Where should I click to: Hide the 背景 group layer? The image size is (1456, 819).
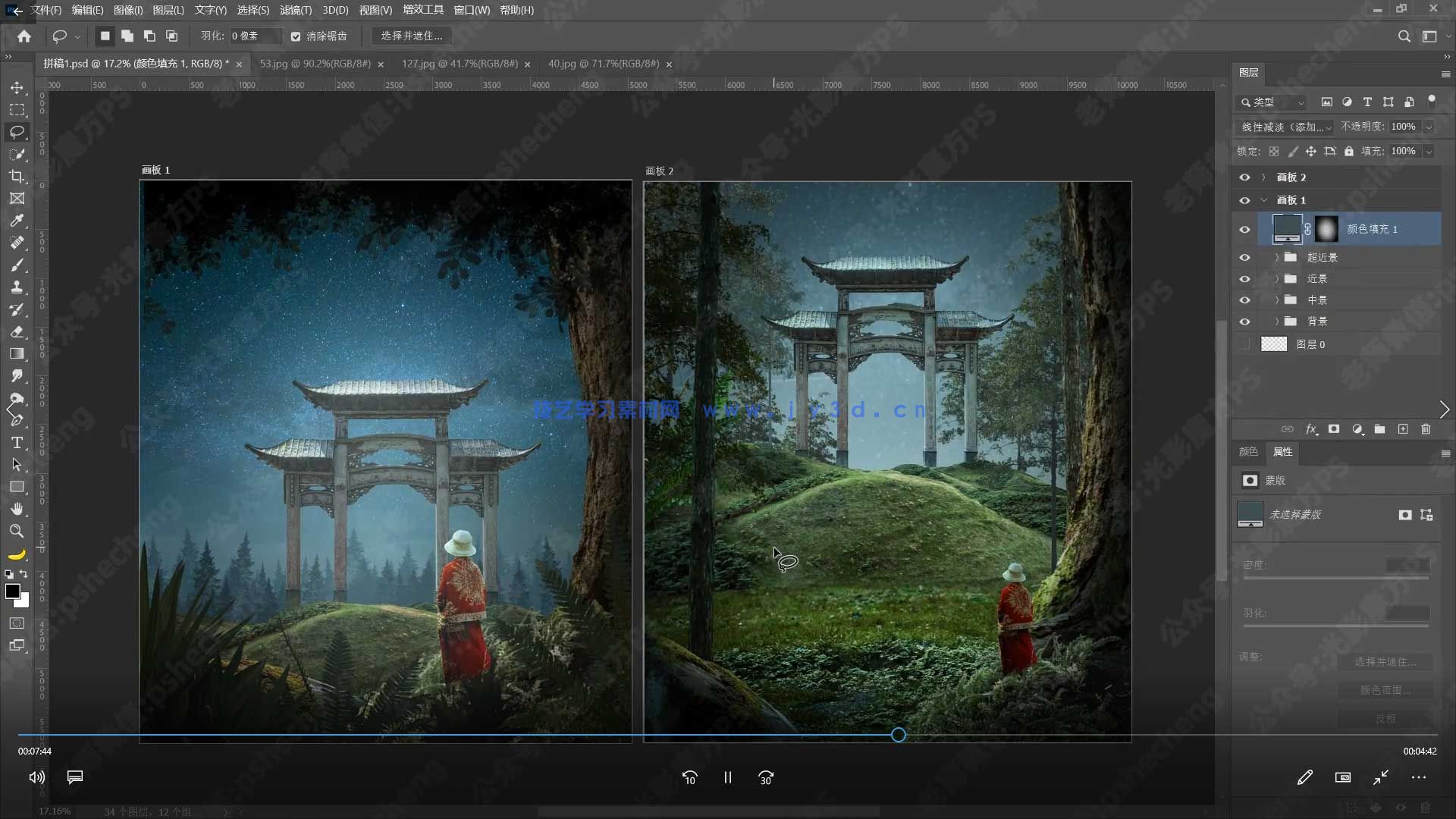1244,322
